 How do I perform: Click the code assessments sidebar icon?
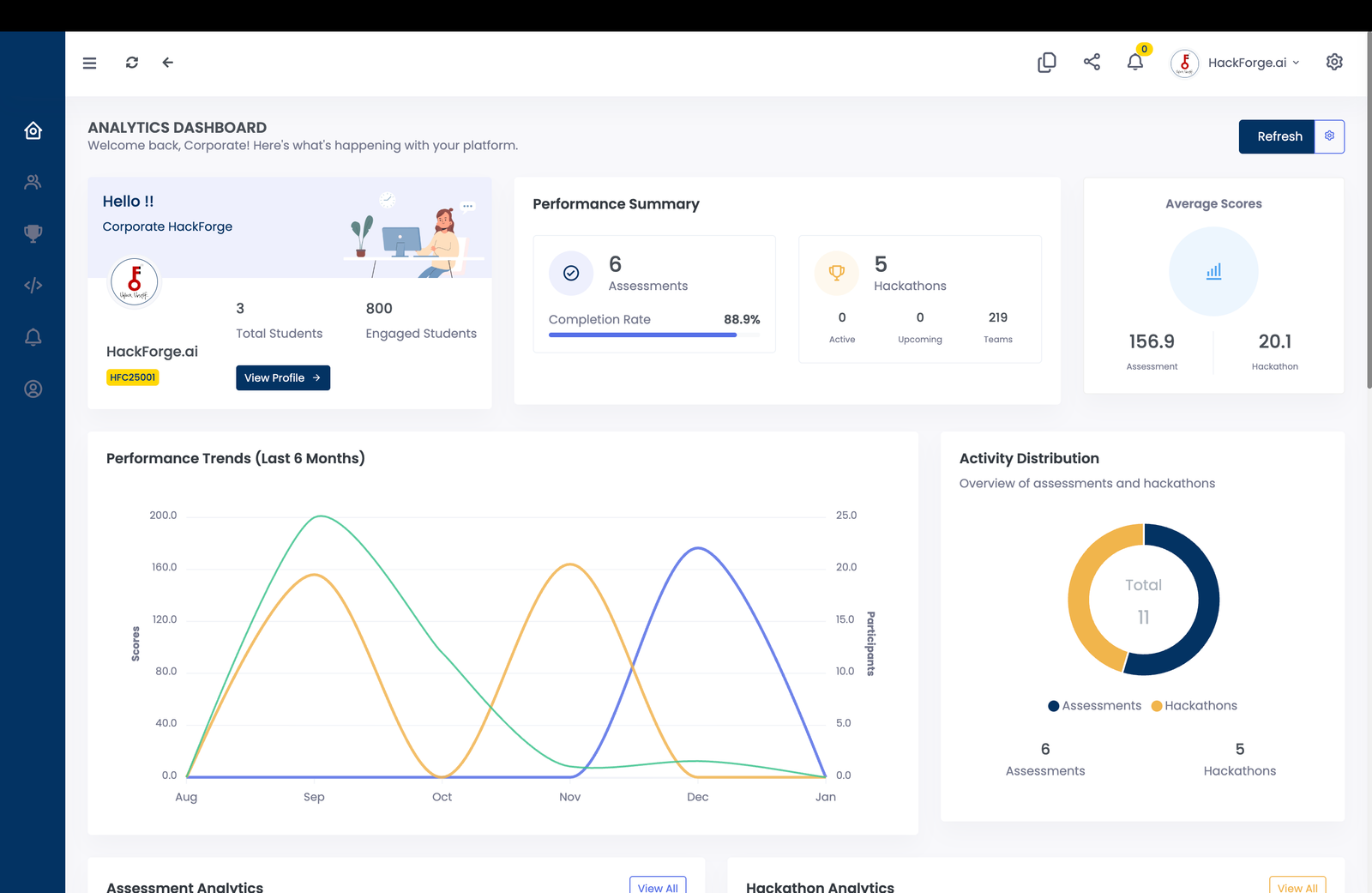click(x=33, y=285)
